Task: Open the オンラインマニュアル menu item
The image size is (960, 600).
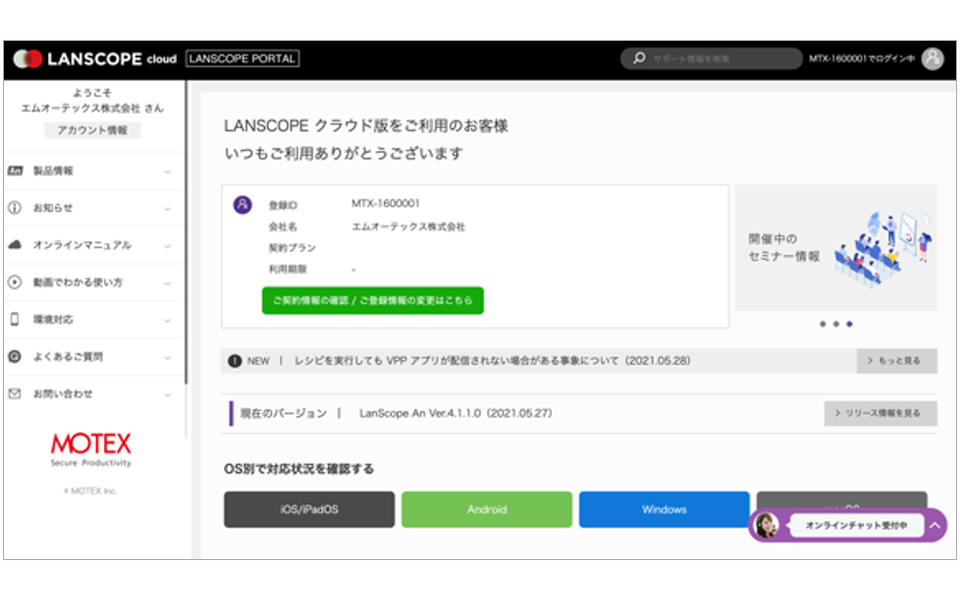Action: click(93, 245)
